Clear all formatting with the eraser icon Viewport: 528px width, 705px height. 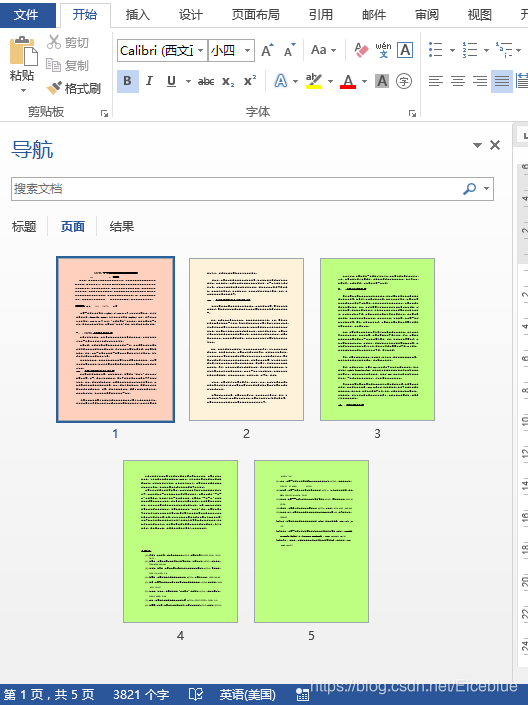(361, 50)
